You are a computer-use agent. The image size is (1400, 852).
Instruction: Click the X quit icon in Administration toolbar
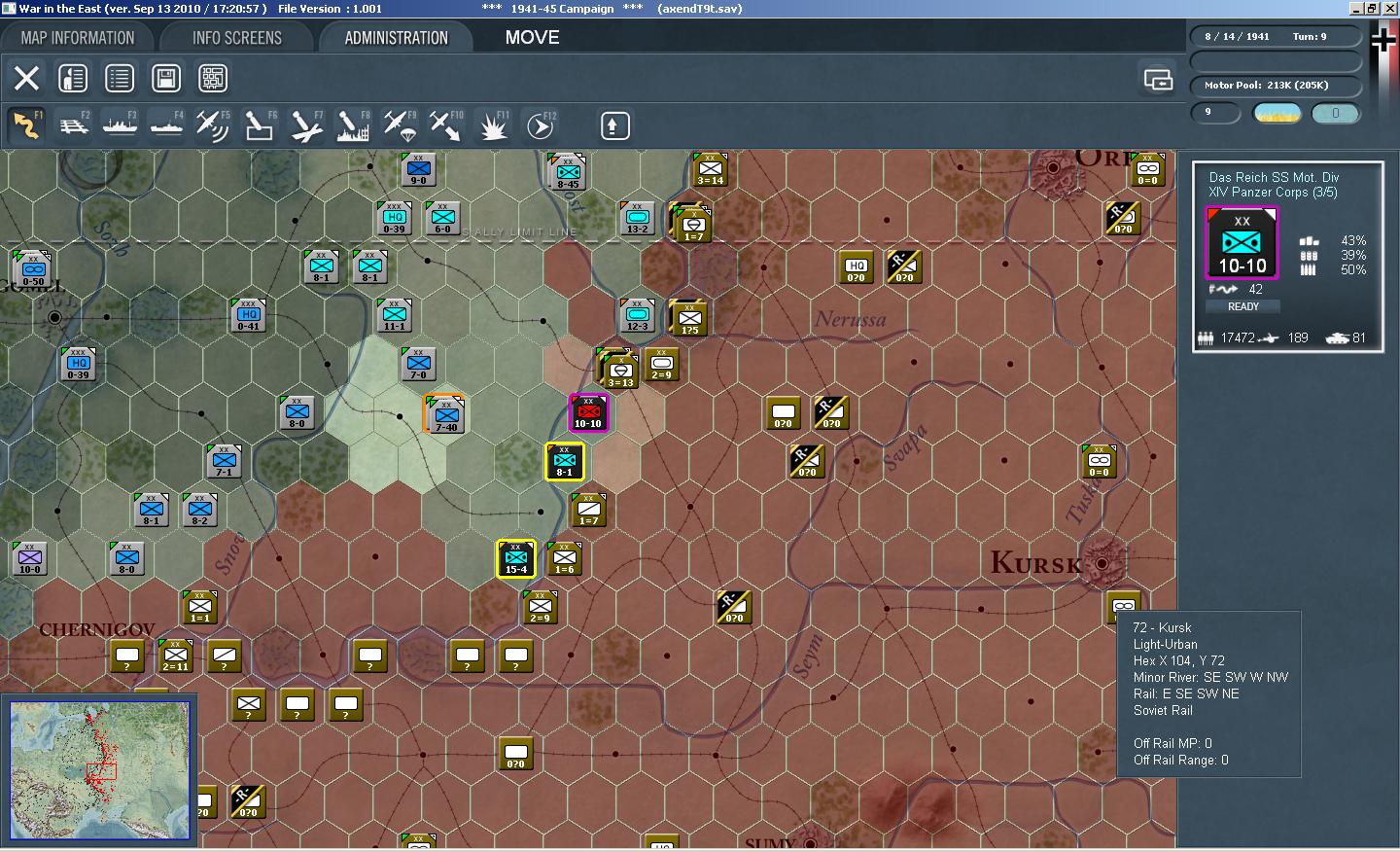pyautogui.click(x=26, y=78)
